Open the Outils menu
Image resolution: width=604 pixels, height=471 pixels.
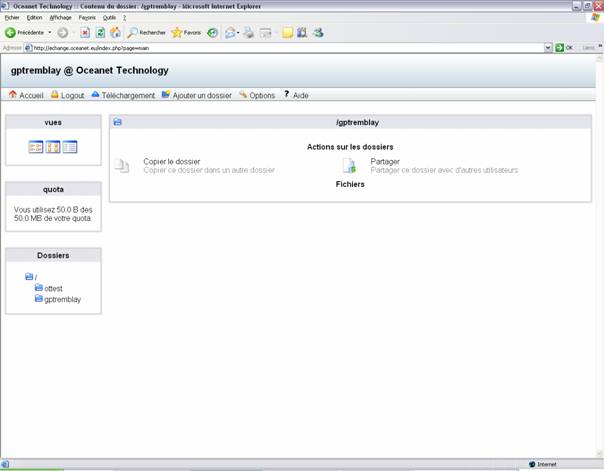point(109,18)
